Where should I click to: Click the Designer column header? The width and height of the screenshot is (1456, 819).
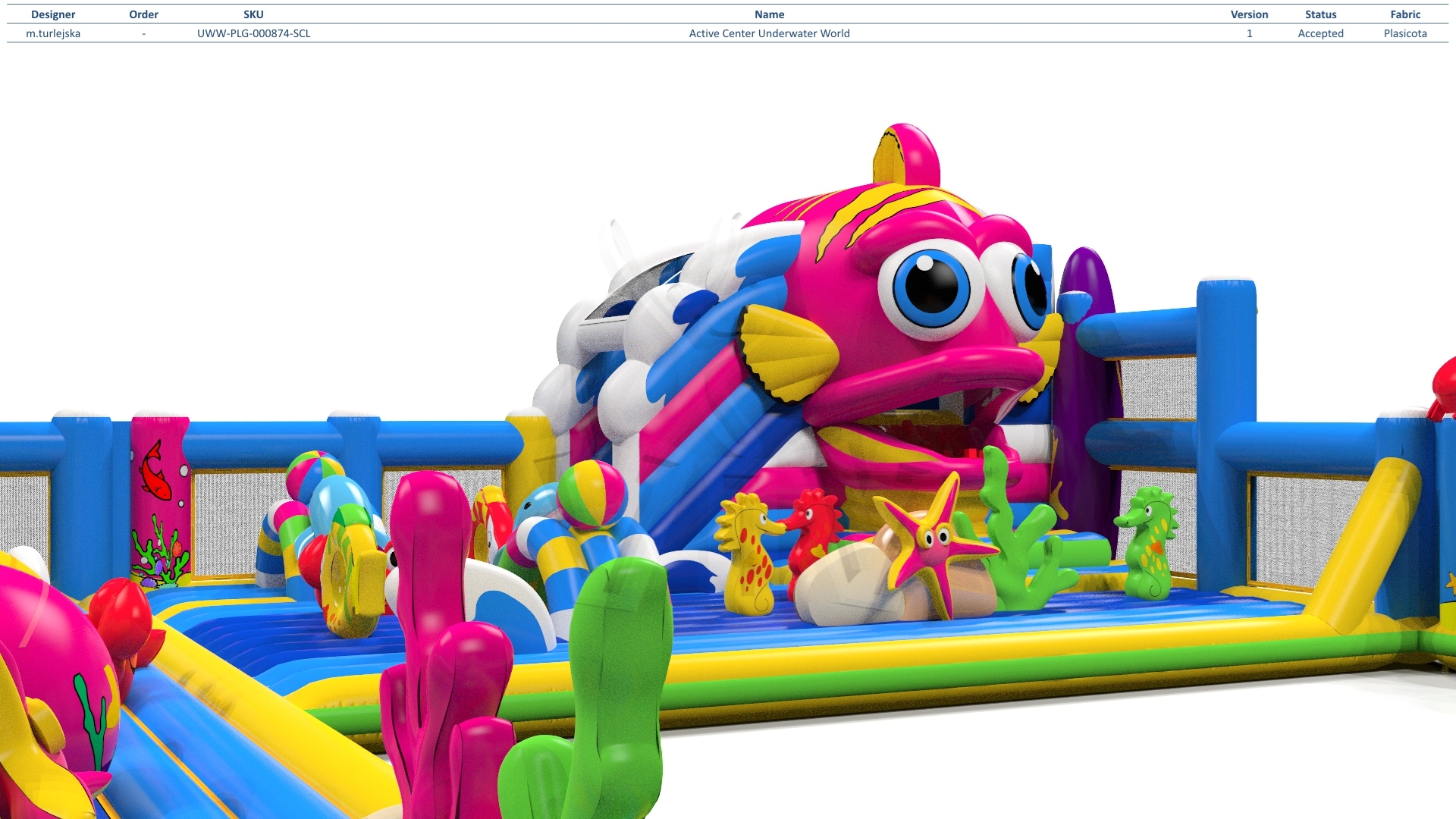(x=53, y=14)
